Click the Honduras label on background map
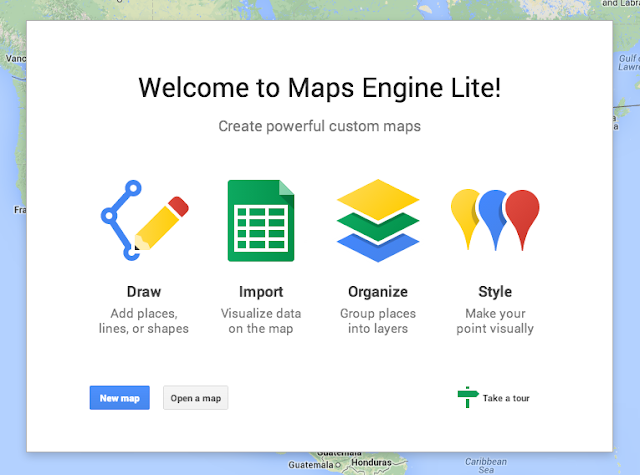Image resolution: width=640 pixels, height=475 pixels. tap(371, 462)
